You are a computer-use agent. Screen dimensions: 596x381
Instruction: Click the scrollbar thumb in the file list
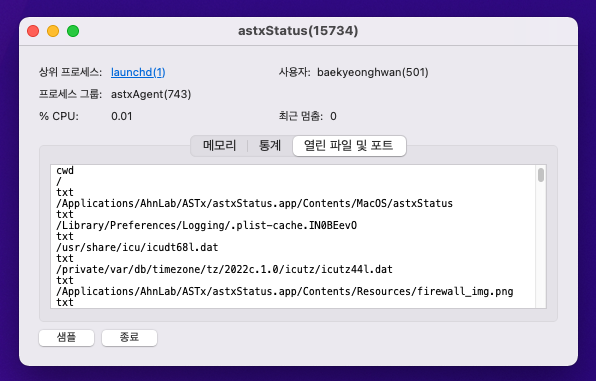click(x=541, y=175)
